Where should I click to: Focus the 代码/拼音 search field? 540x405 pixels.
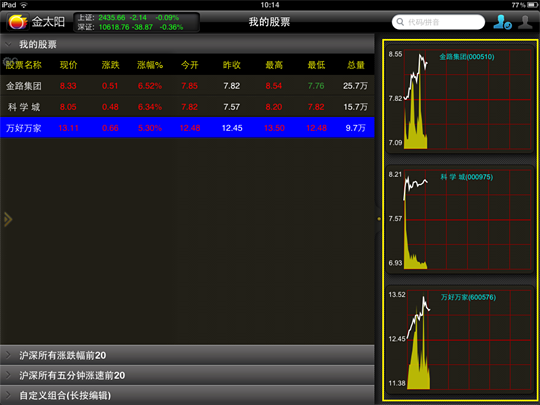[438, 22]
